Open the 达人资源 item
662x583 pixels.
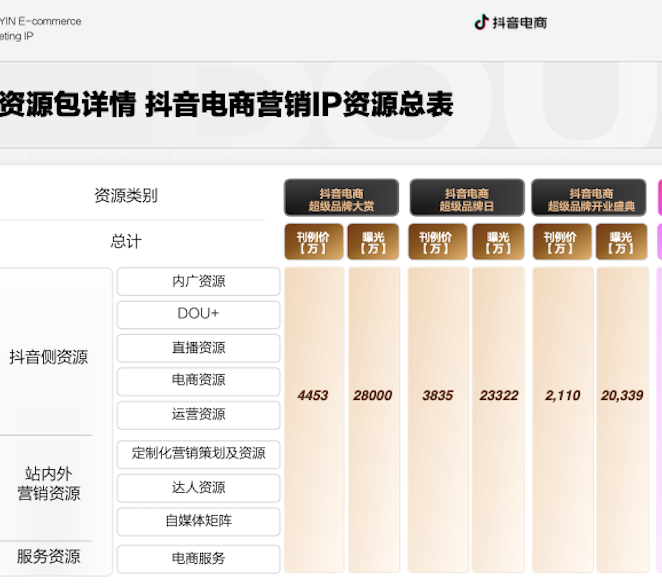(x=198, y=488)
